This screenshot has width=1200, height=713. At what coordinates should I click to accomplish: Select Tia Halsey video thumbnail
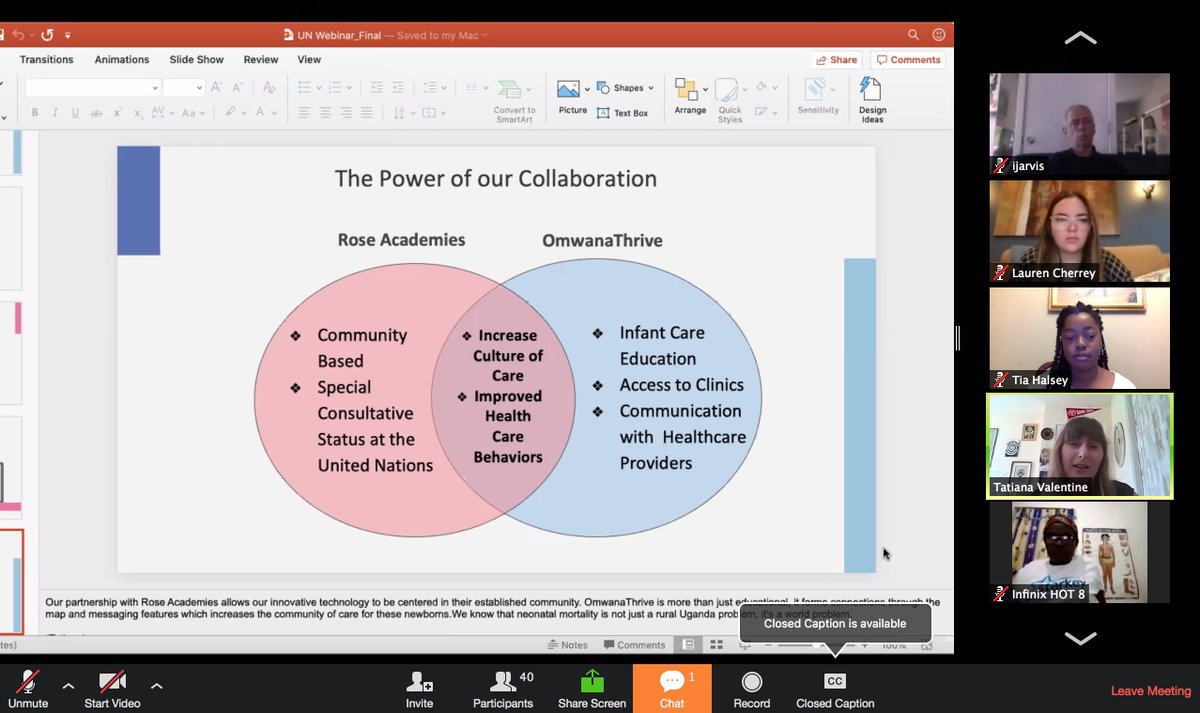pos(1080,338)
